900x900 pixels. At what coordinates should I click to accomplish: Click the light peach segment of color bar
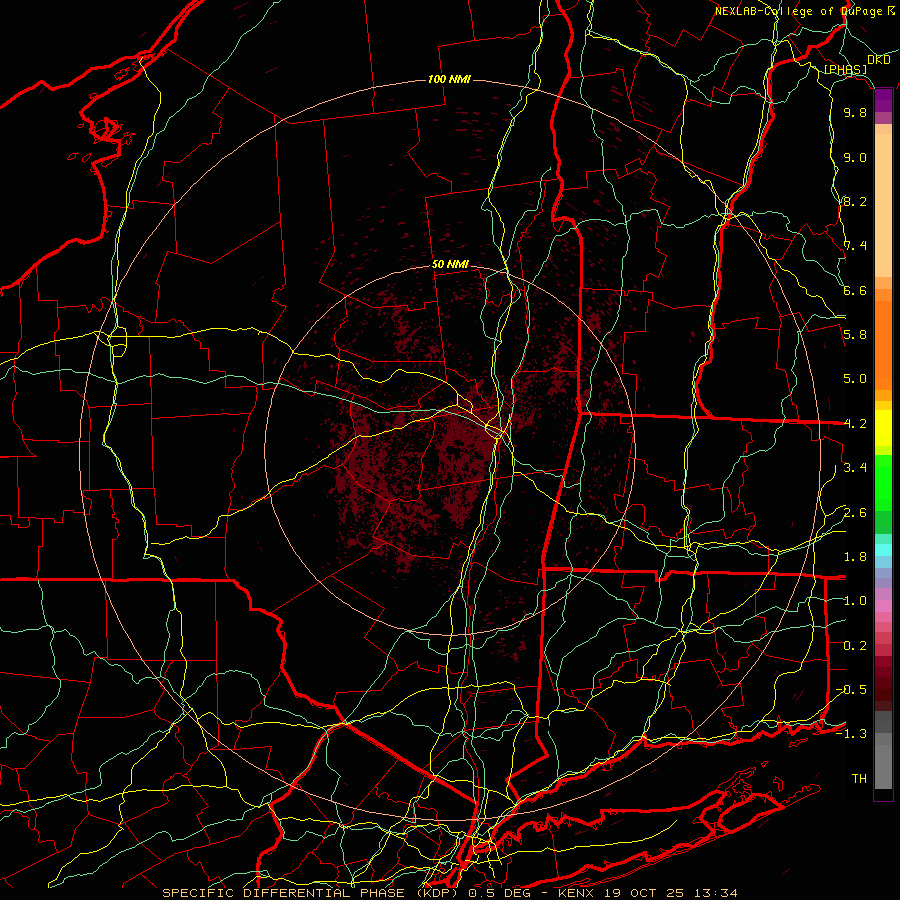click(883, 207)
